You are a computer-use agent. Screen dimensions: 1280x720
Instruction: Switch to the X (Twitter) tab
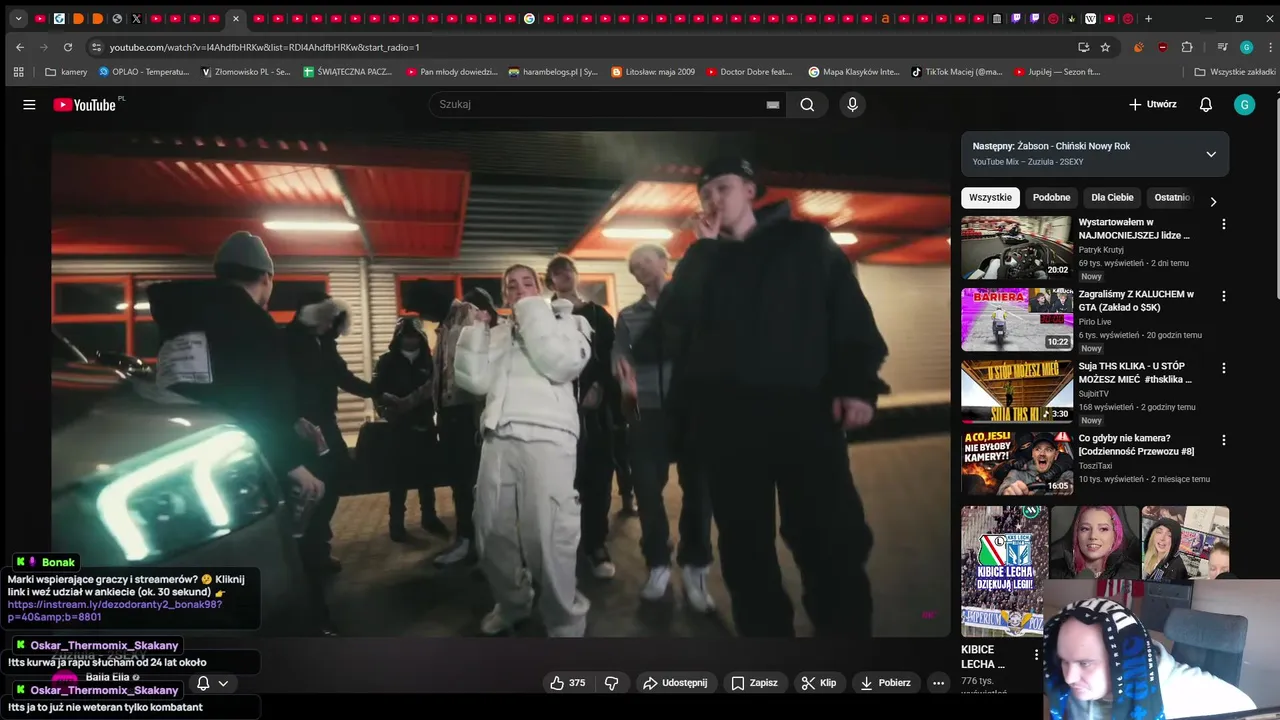(x=136, y=18)
